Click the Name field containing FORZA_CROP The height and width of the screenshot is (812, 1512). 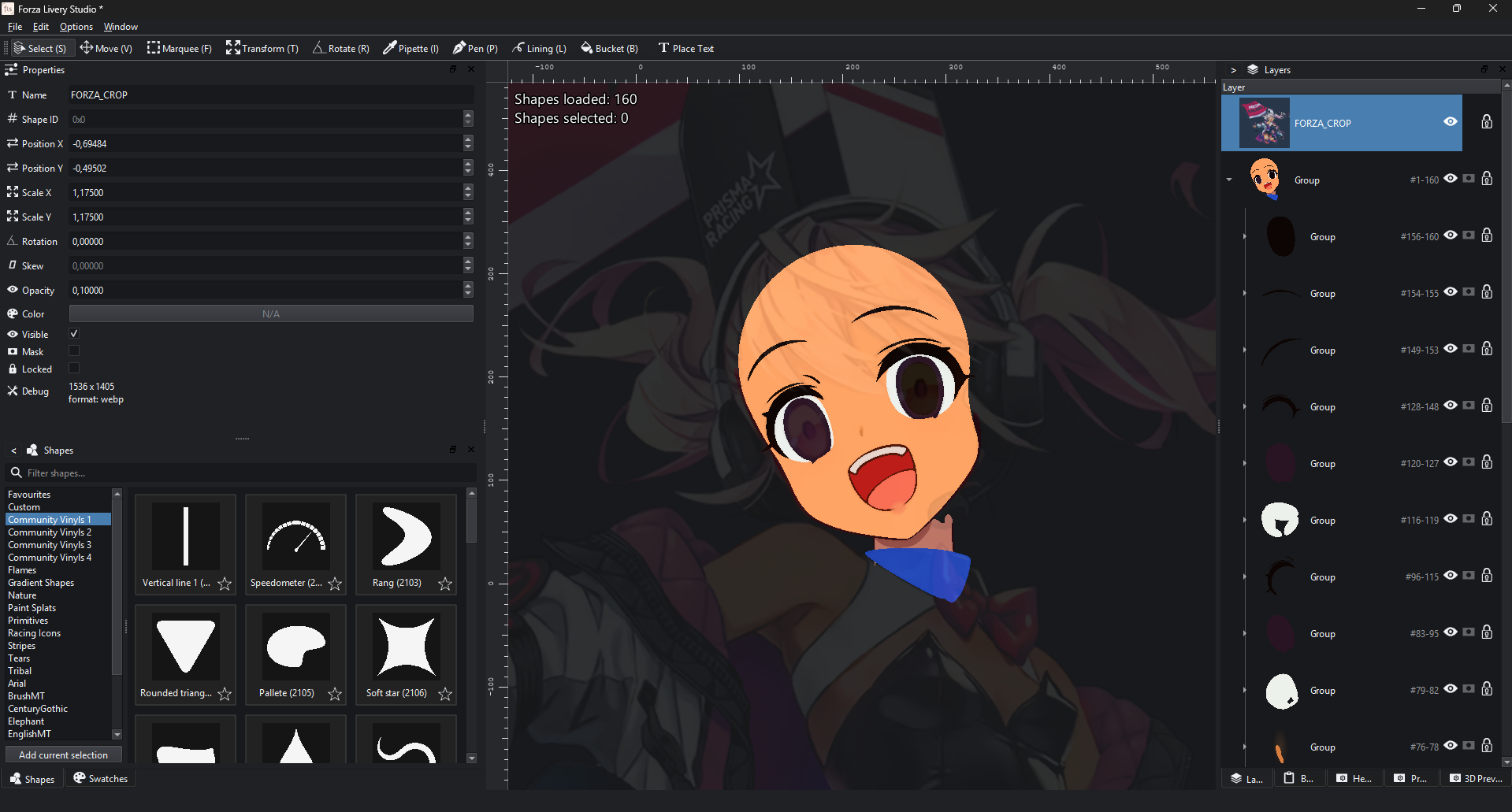[271, 95]
